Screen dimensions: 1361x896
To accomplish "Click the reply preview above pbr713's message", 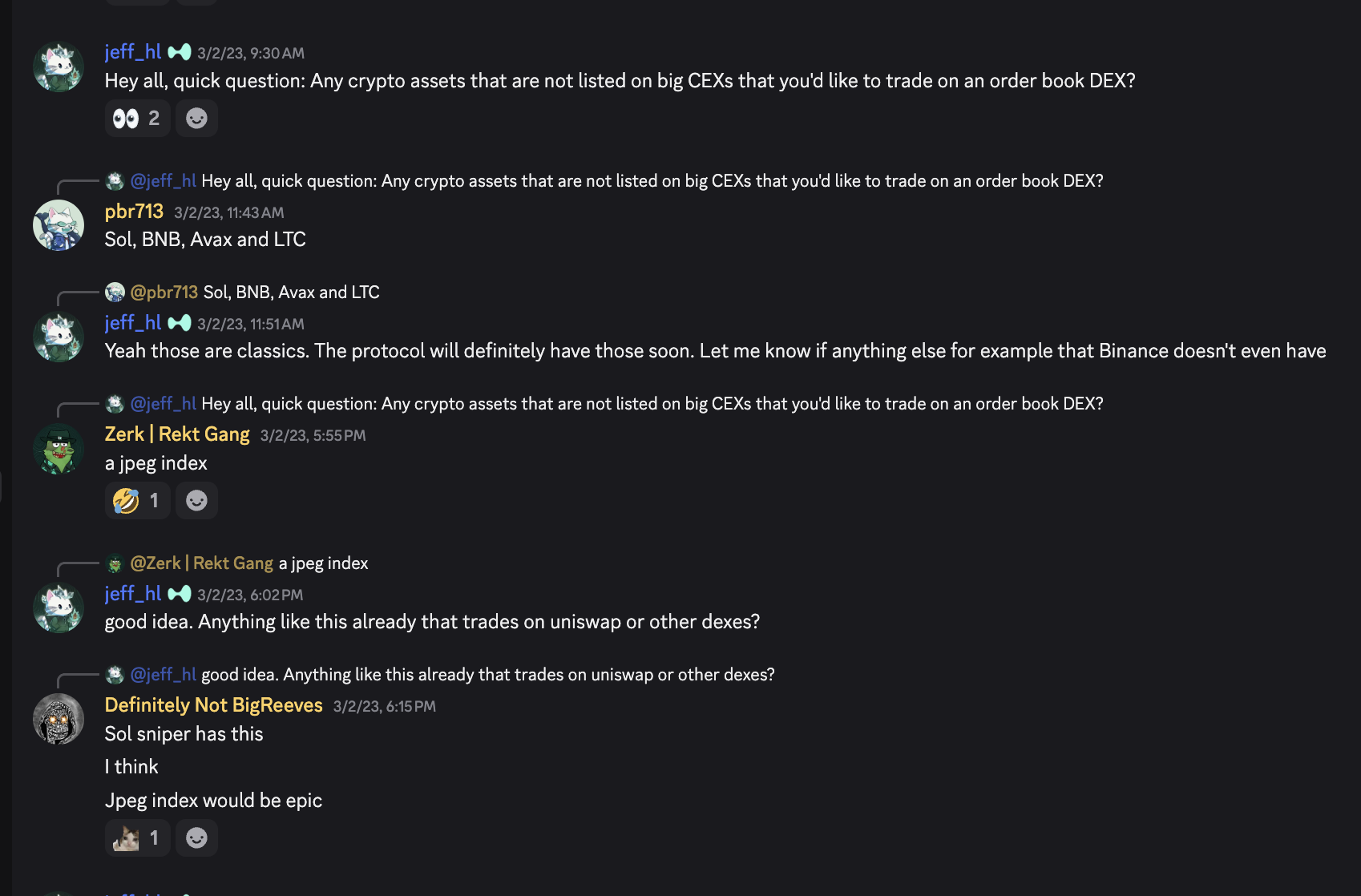I will [652, 181].
